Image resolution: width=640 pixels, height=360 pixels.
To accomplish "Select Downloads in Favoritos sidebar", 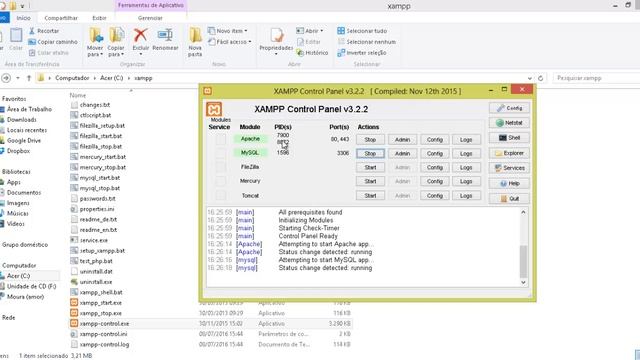I will coord(22,120).
